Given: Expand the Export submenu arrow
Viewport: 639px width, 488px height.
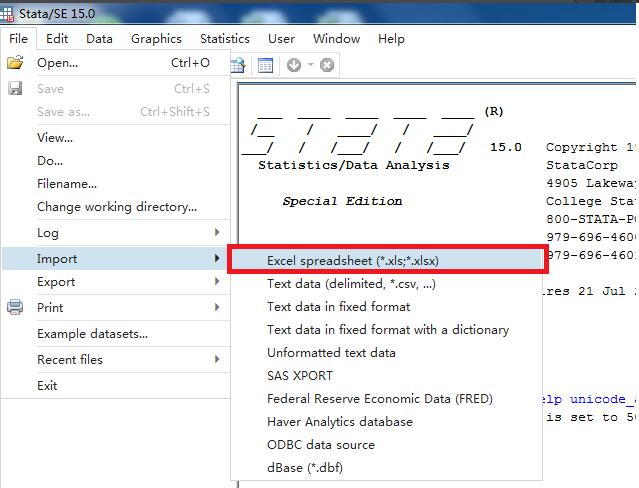Looking at the screenshot, I should (217, 281).
